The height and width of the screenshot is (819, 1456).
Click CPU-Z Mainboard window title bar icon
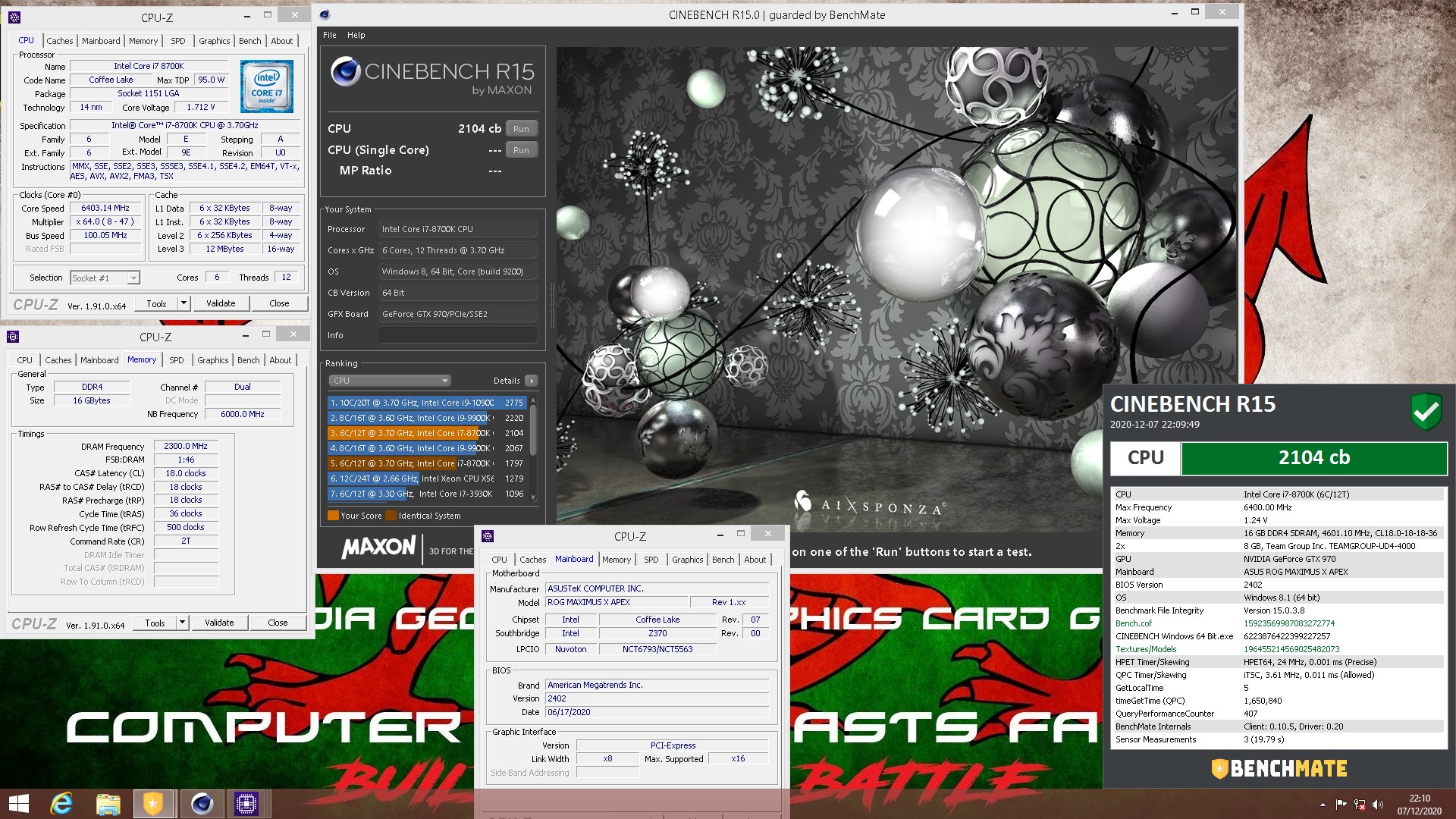pyautogui.click(x=488, y=536)
